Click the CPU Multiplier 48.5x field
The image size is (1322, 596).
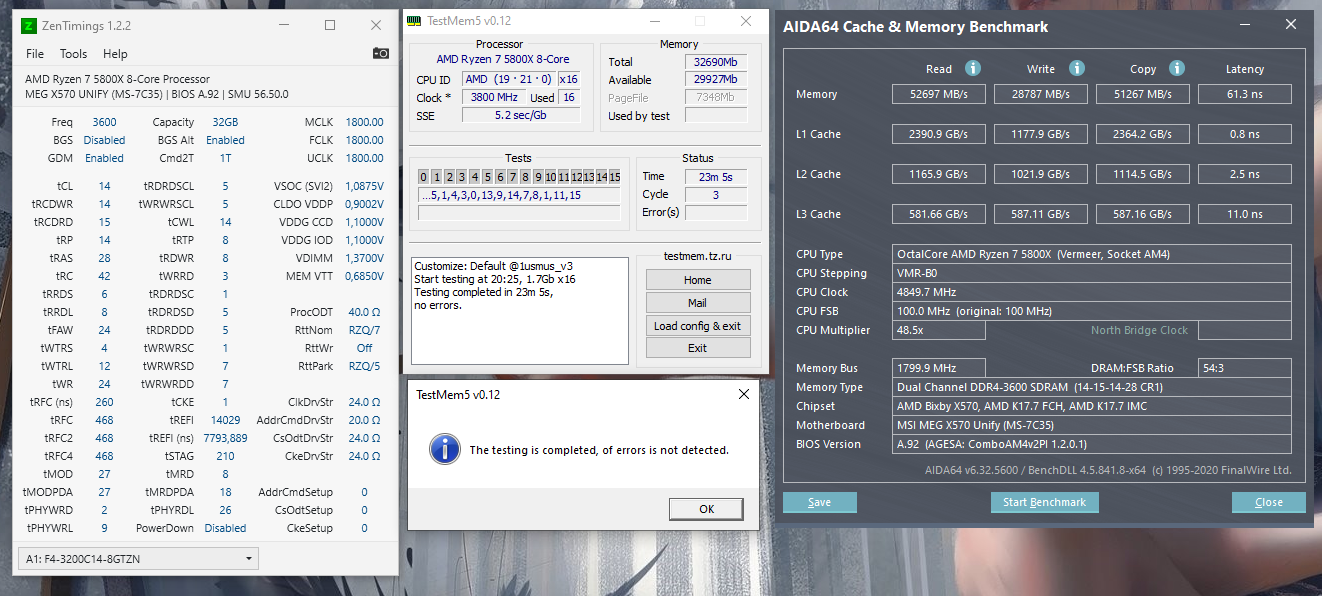[x=939, y=330]
